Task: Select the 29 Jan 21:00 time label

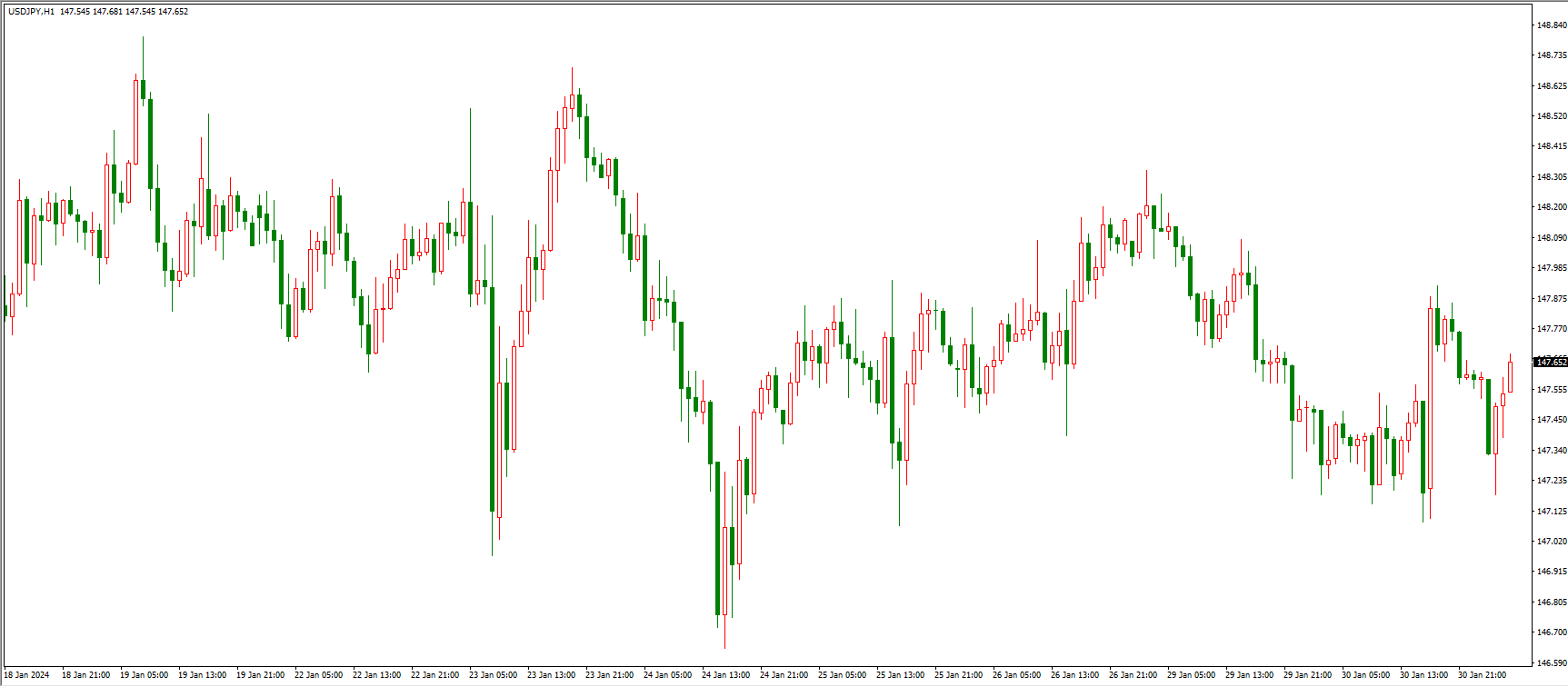Action: (1307, 675)
